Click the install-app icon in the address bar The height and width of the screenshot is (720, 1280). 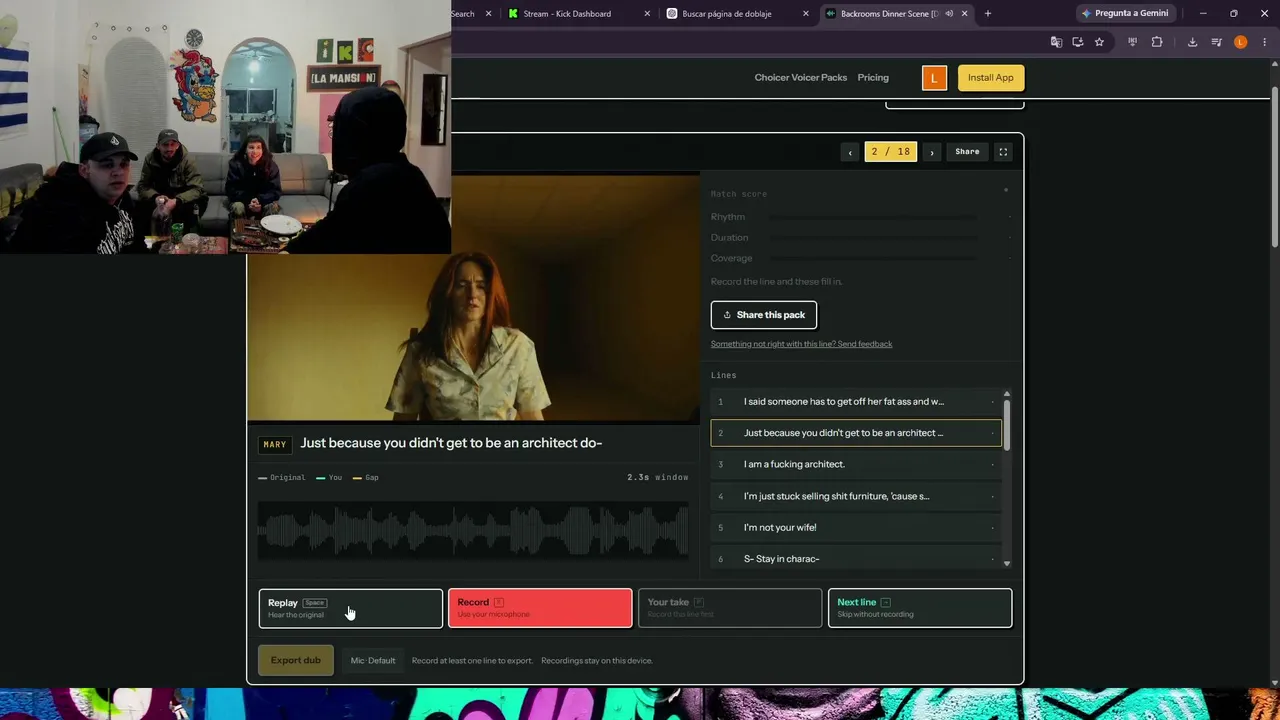click(x=1077, y=42)
